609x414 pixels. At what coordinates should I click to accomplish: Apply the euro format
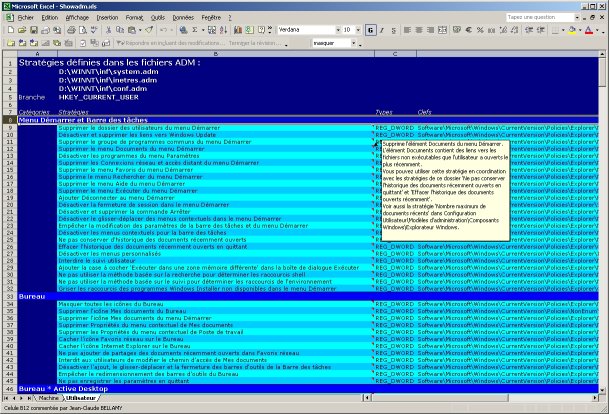pos(468,30)
